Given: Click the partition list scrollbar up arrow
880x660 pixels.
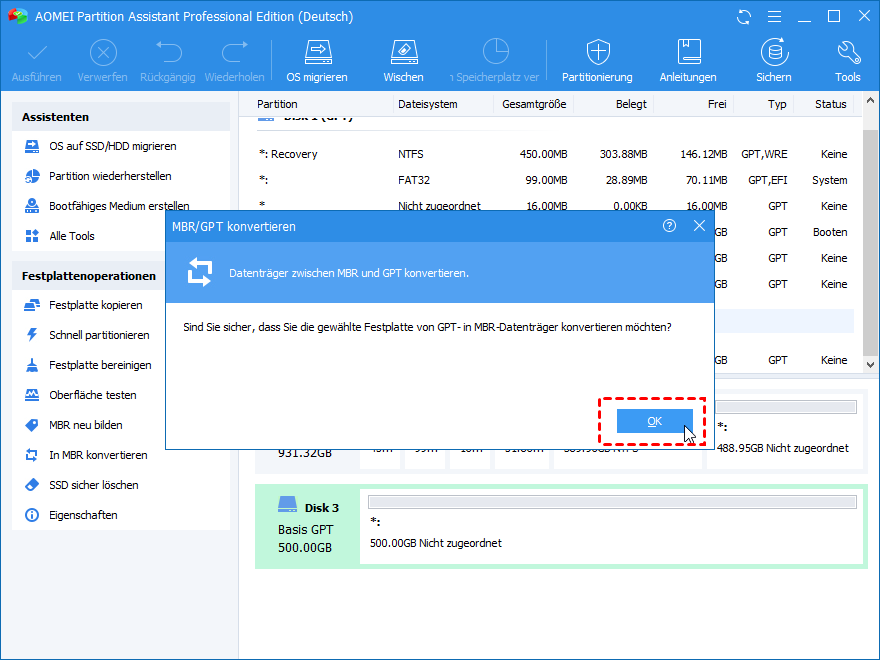Looking at the screenshot, I should (870, 101).
